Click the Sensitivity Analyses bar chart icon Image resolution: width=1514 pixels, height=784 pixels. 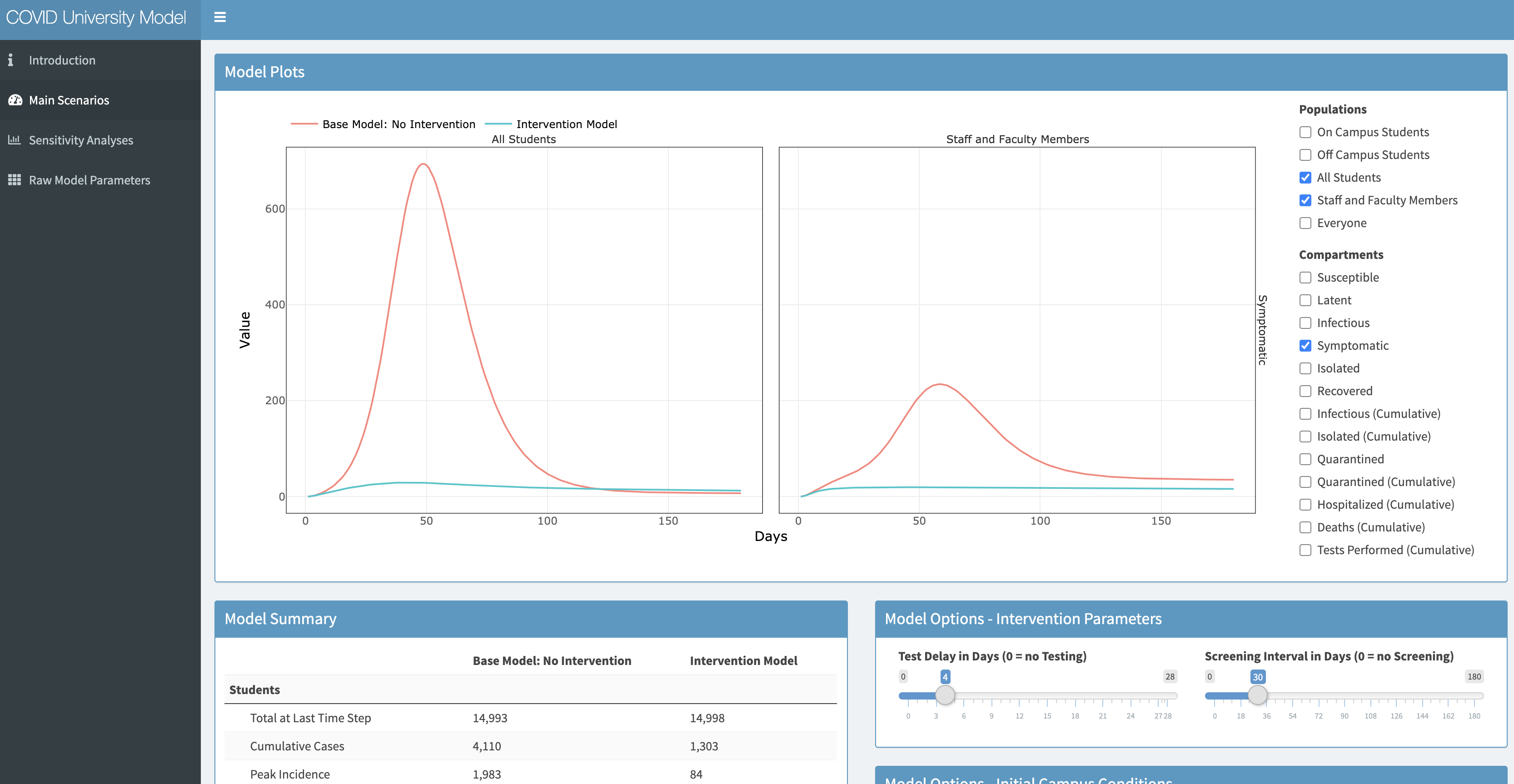14,140
